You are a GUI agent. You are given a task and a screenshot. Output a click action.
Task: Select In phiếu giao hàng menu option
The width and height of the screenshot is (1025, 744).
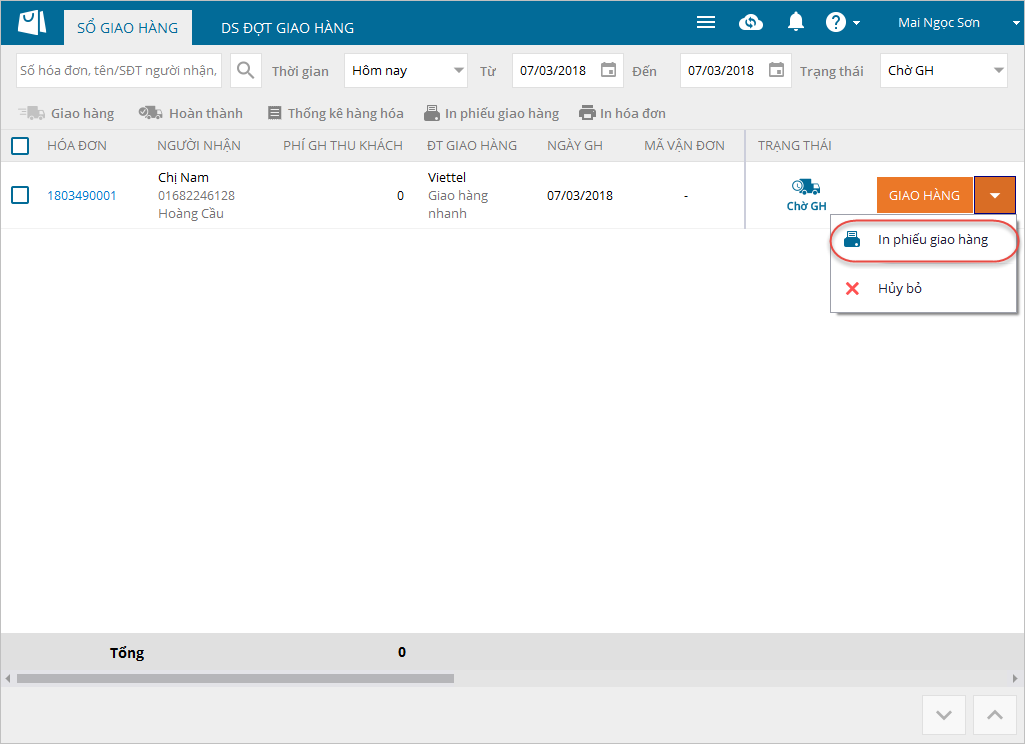pos(932,240)
